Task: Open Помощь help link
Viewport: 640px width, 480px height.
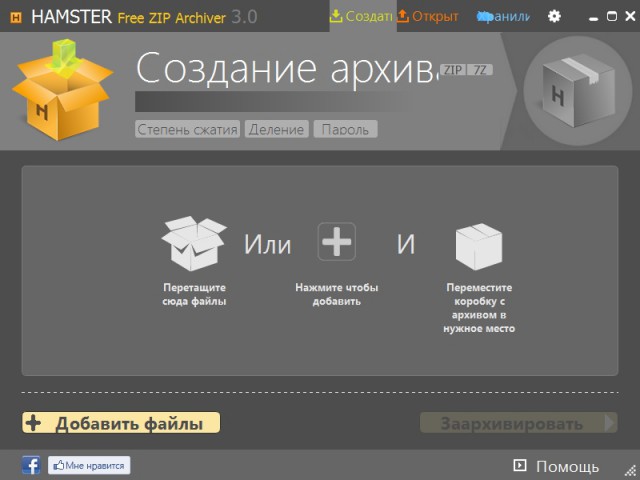Action: click(567, 466)
